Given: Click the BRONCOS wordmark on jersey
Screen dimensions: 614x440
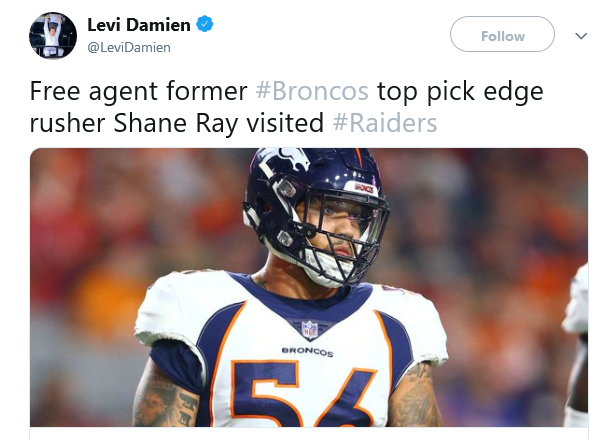Looking at the screenshot, I should [x=307, y=351].
